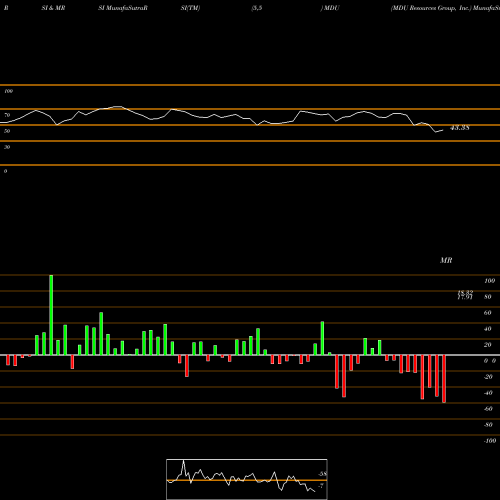Click the 70 level label on the RSI chart
The width and height of the screenshot is (500, 500).
pyautogui.click(x=7, y=115)
